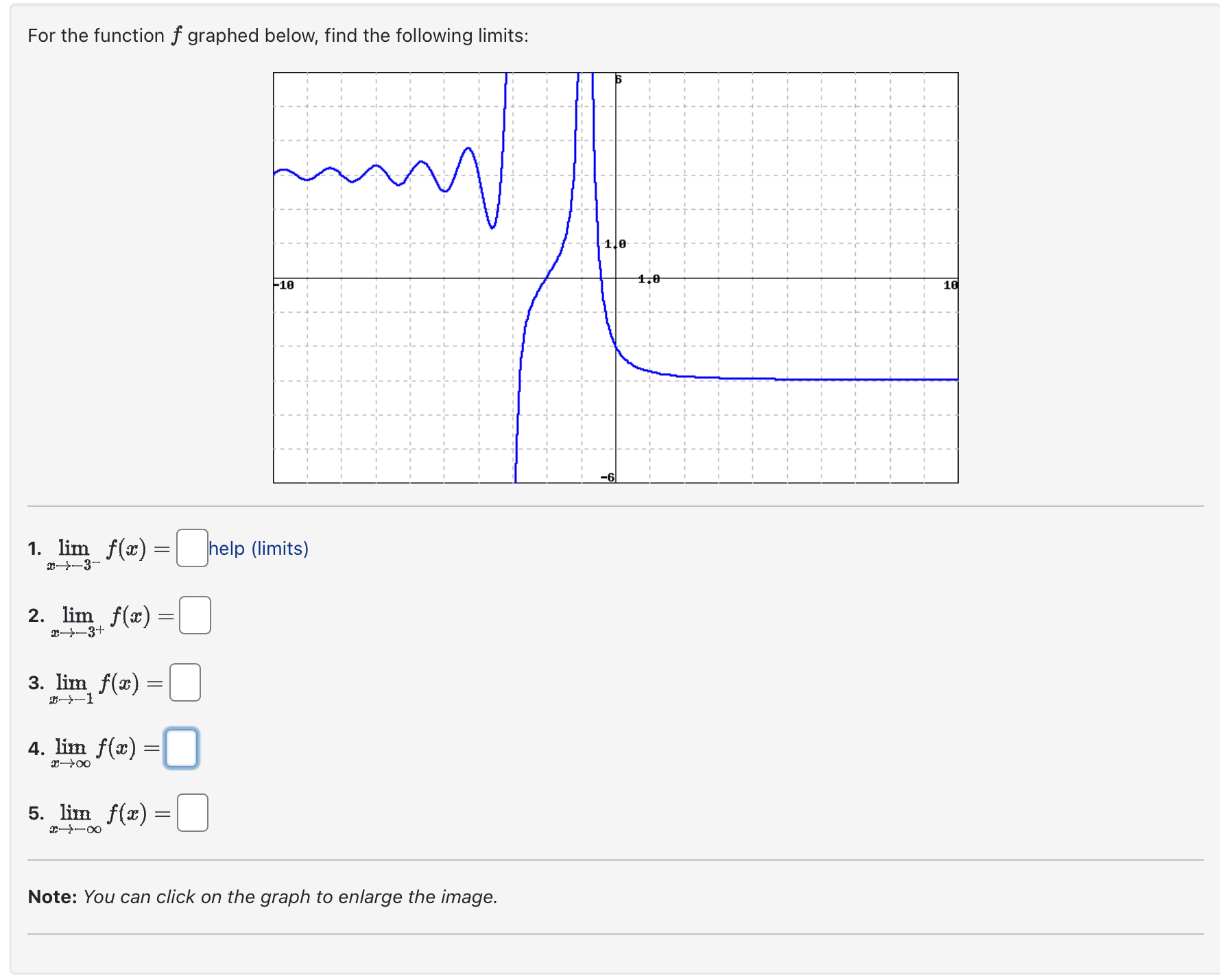Select the answer box for x→−3⁺ limit

coord(195,615)
